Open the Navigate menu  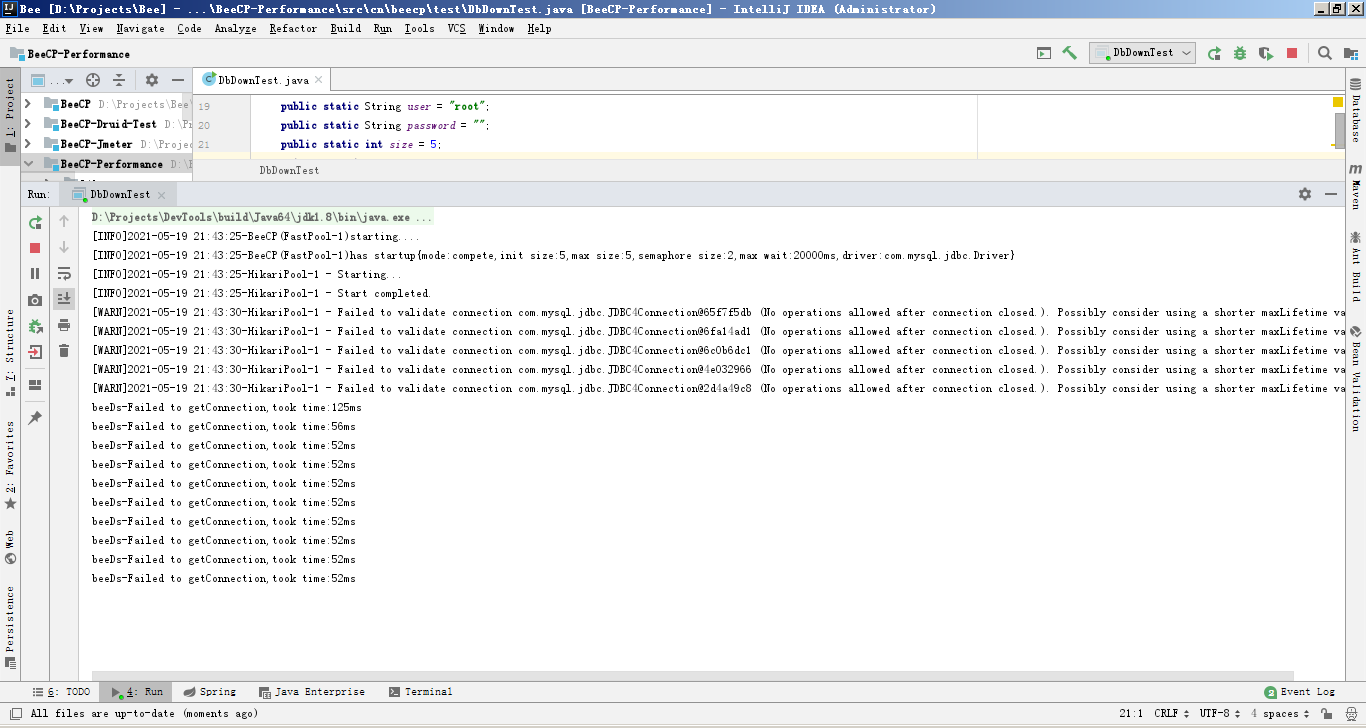click(x=140, y=28)
